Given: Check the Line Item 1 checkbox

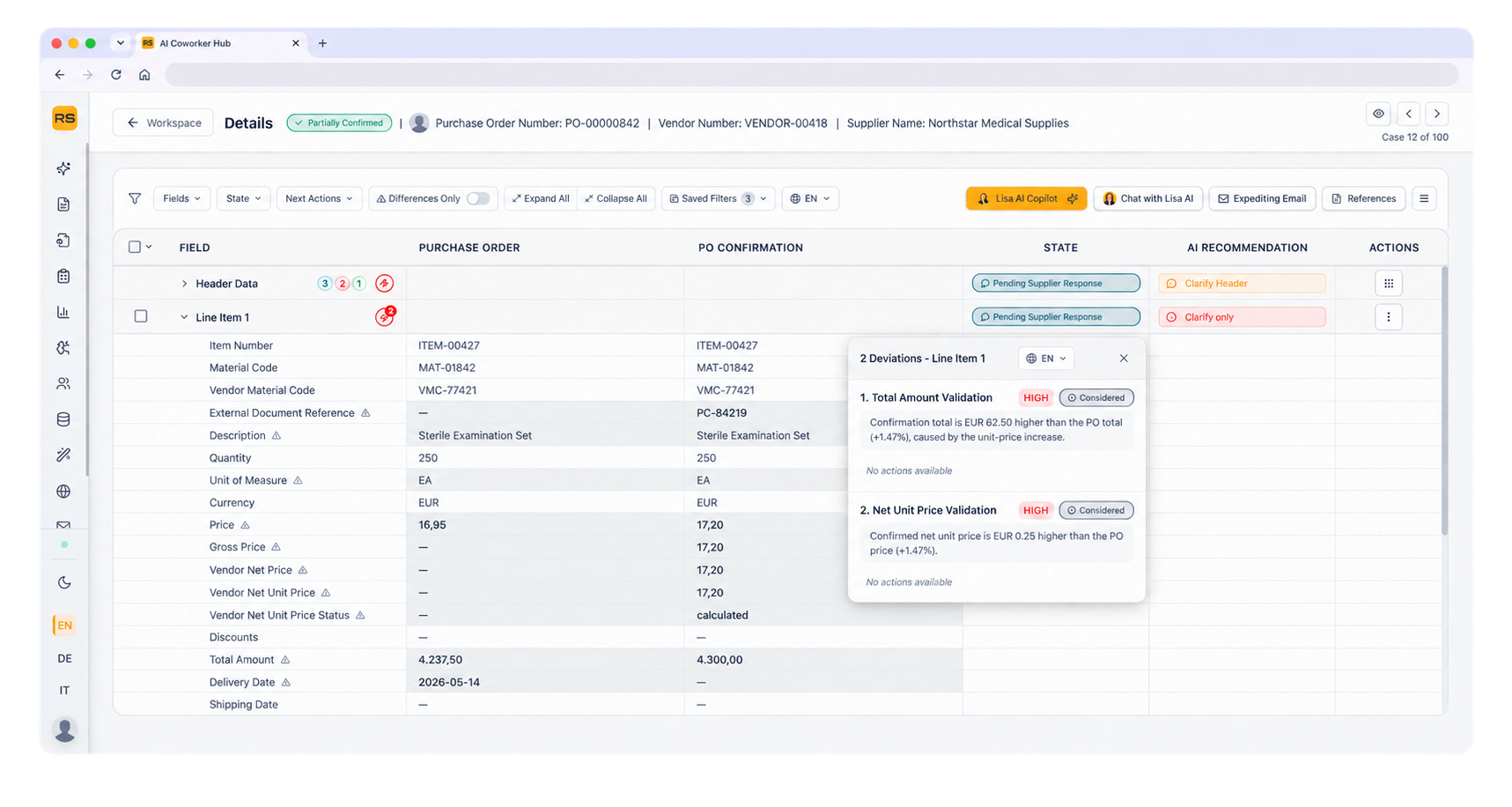Looking at the screenshot, I should point(141,316).
